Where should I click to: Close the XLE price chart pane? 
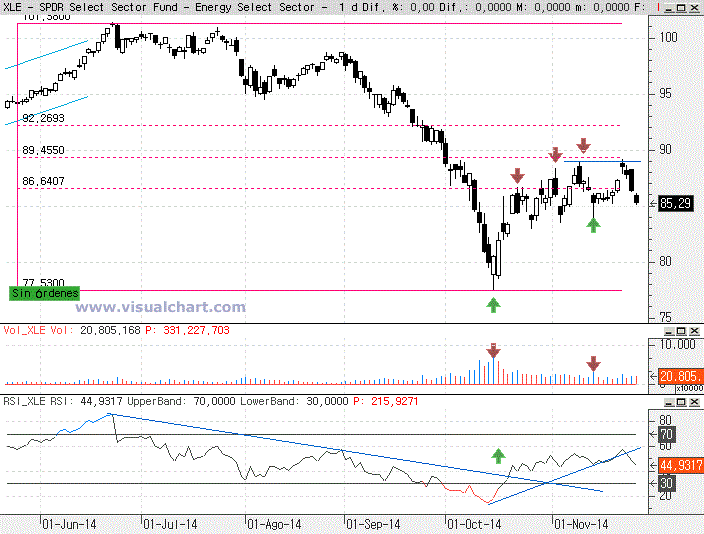coord(694,8)
